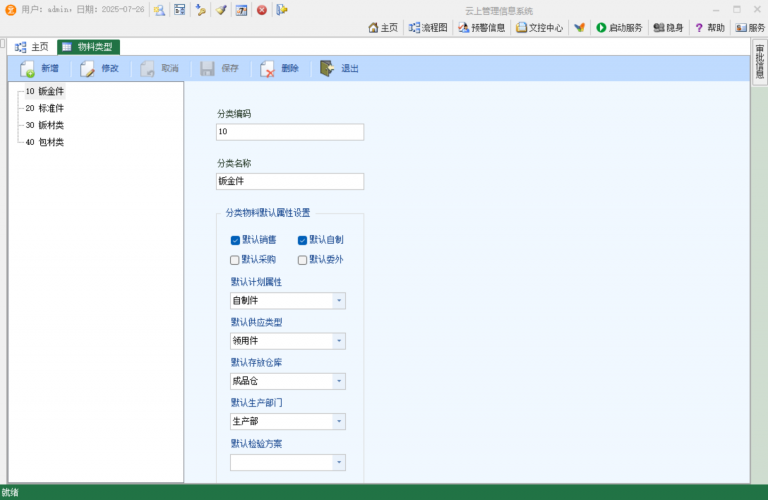Uncheck the 默认销售 checkbox

coord(235,240)
